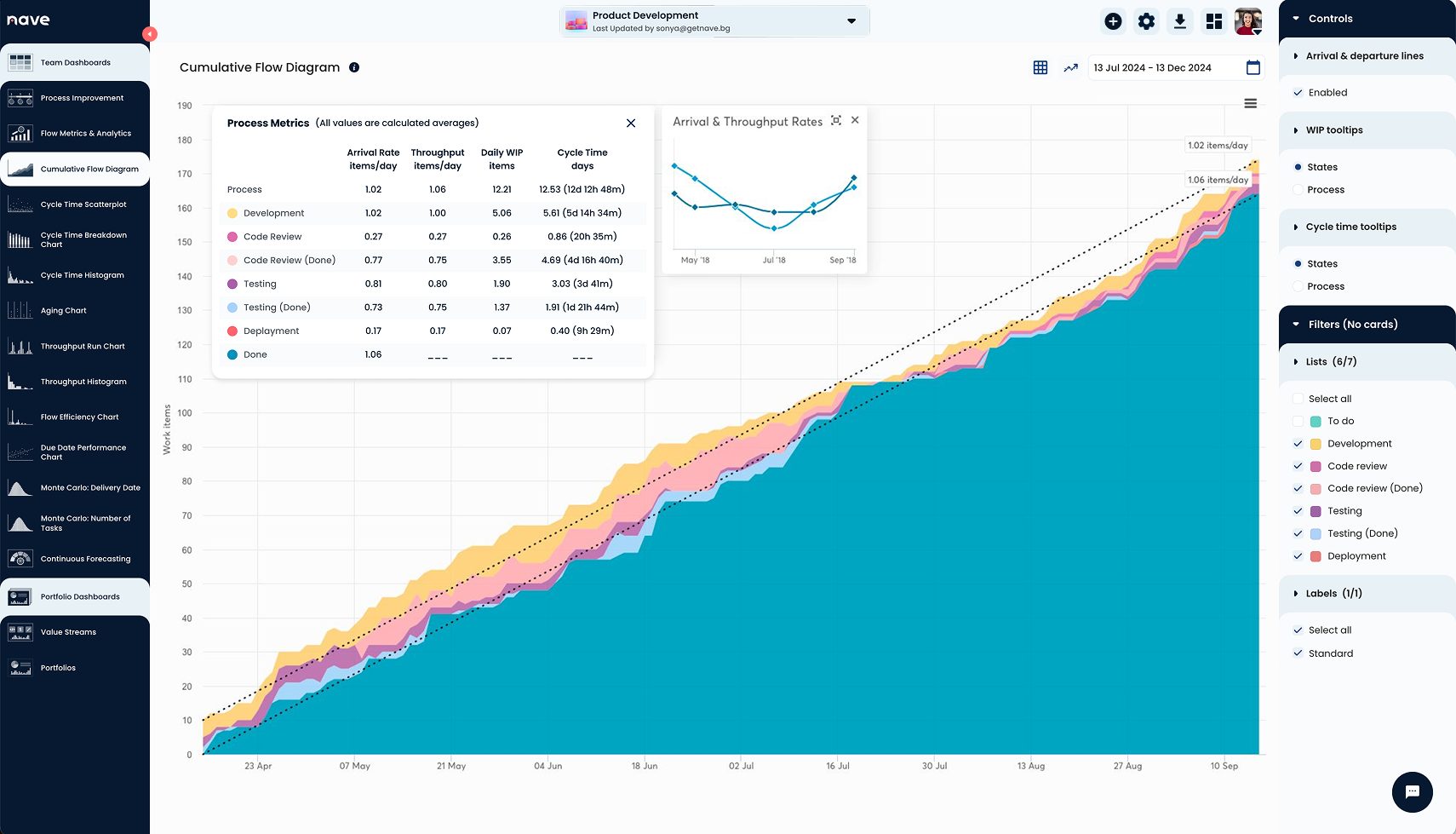Open the Product Development board dropdown
The height and width of the screenshot is (834, 1456).
click(x=851, y=20)
